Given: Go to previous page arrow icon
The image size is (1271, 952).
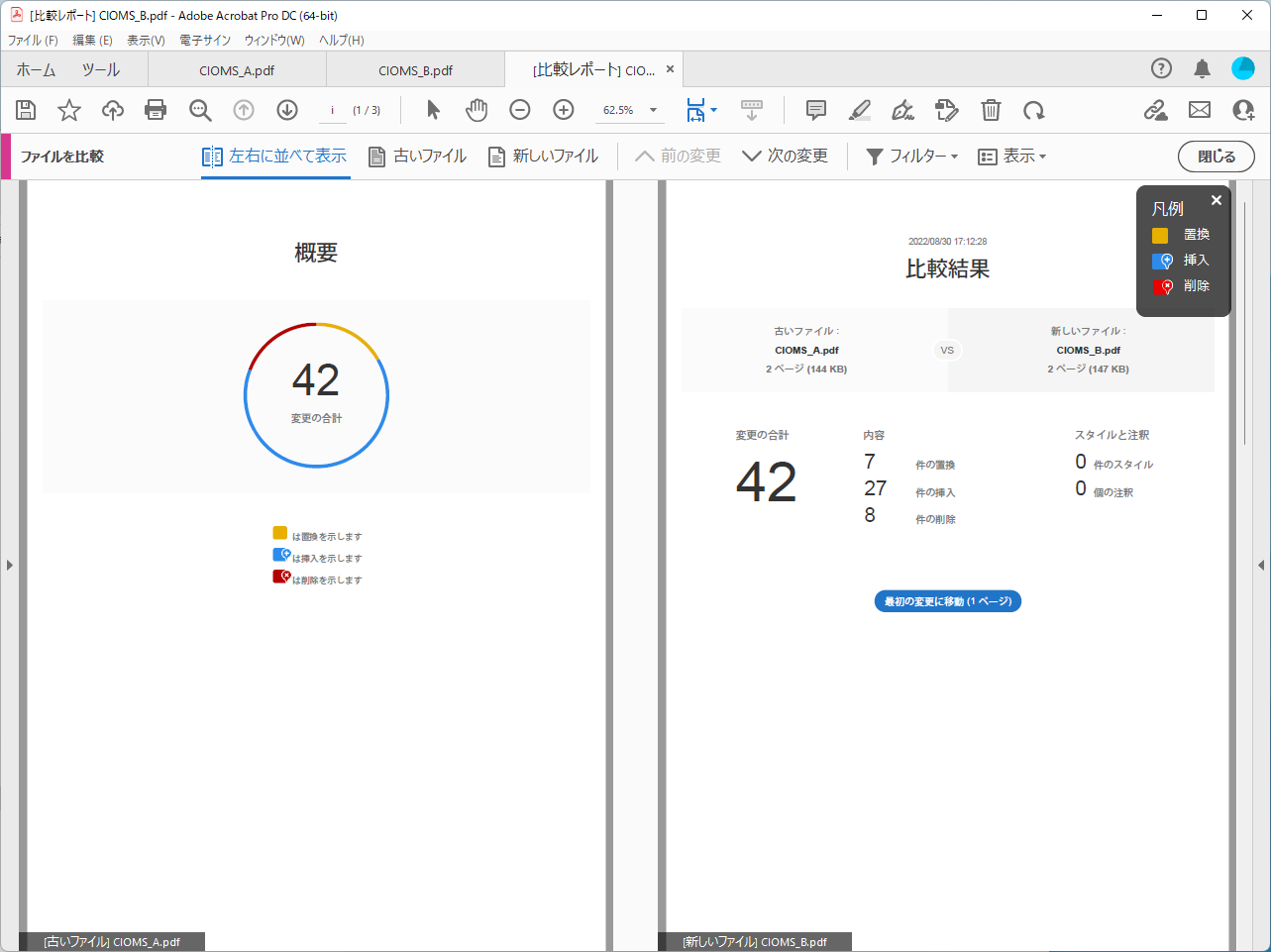Looking at the screenshot, I should coord(244,110).
